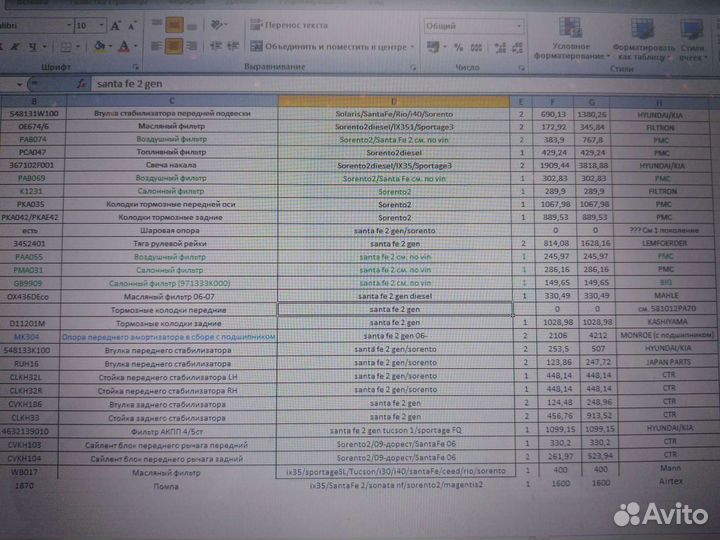Toggle the Center horizontal alignment button
This screenshot has width=720, height=540.
[x=175, y=46]
